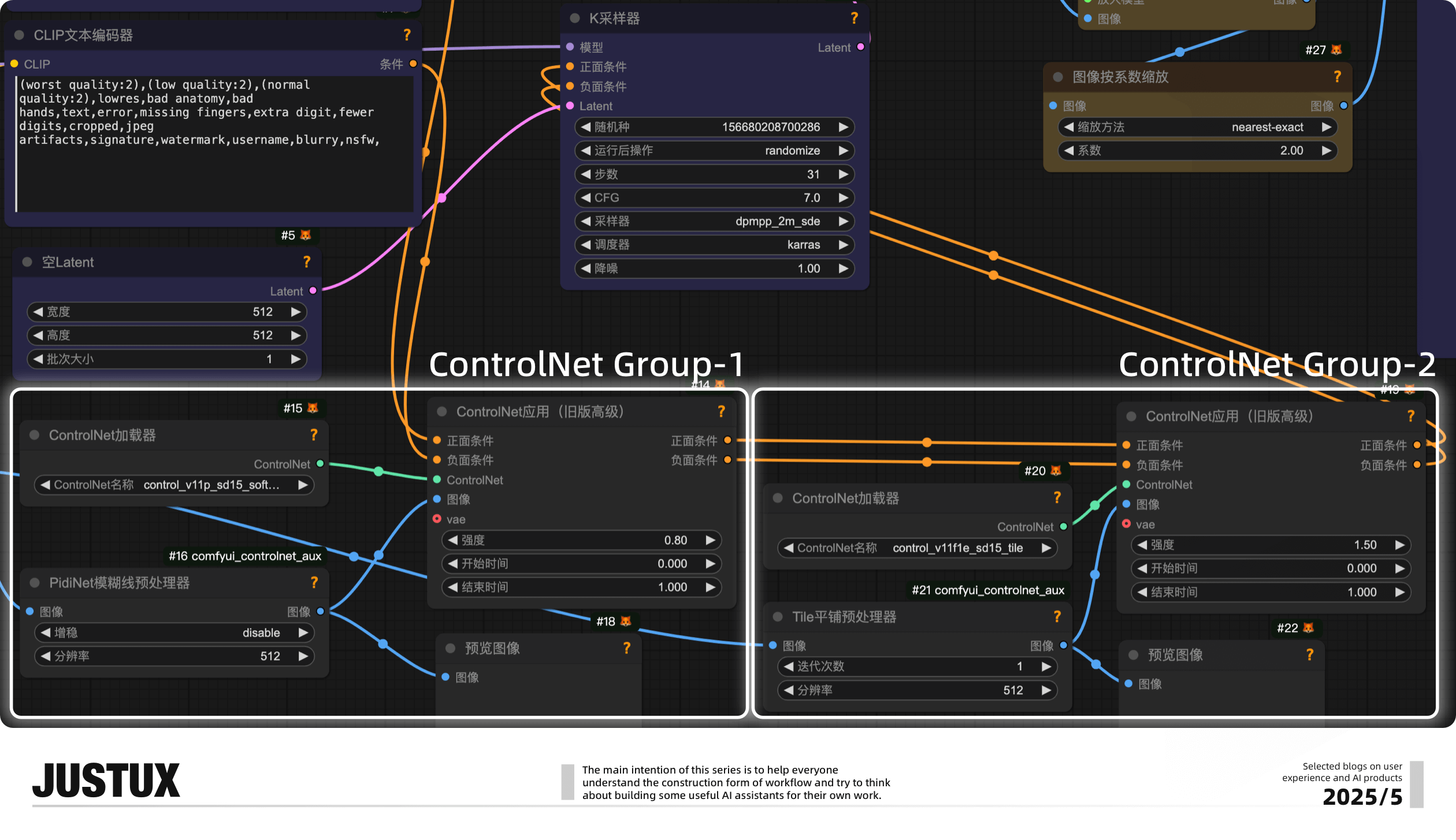
Task: Click the fox badge next to #20
Action: [x=1056, y=471]
